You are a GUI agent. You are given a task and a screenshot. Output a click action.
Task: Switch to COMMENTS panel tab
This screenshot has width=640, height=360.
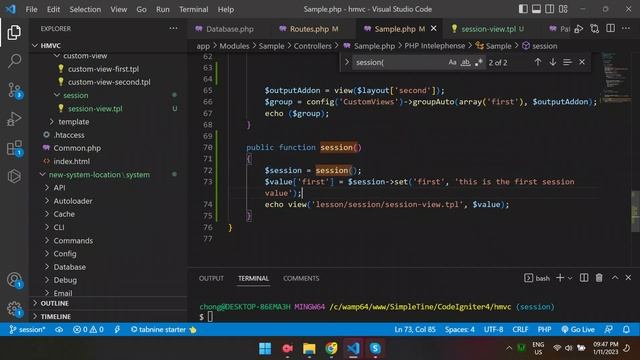click(x=301, y=278)
